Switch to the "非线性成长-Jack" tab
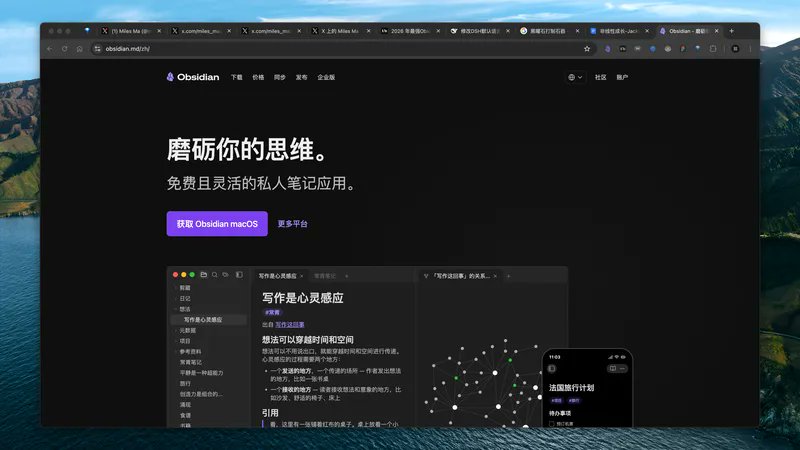800x450 pixels. (618, 31)
